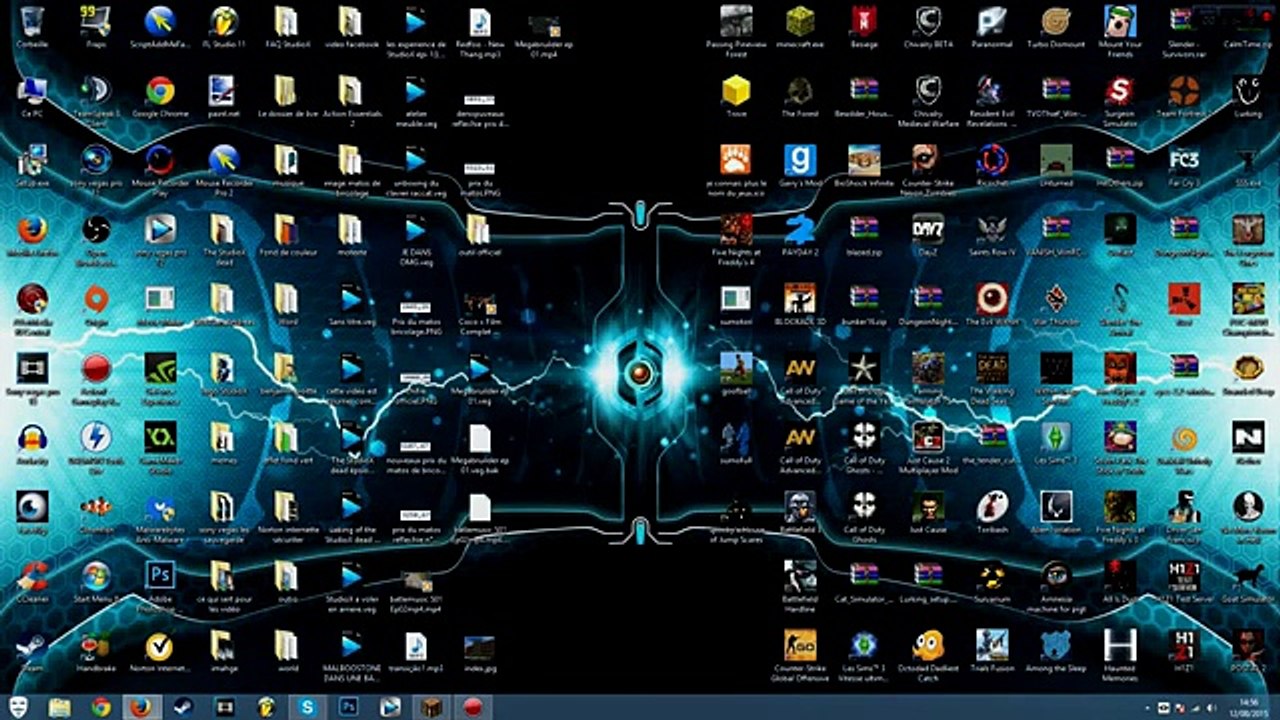
Task: Select the CCleaner desktop shortcut
Action: (32, 576)
